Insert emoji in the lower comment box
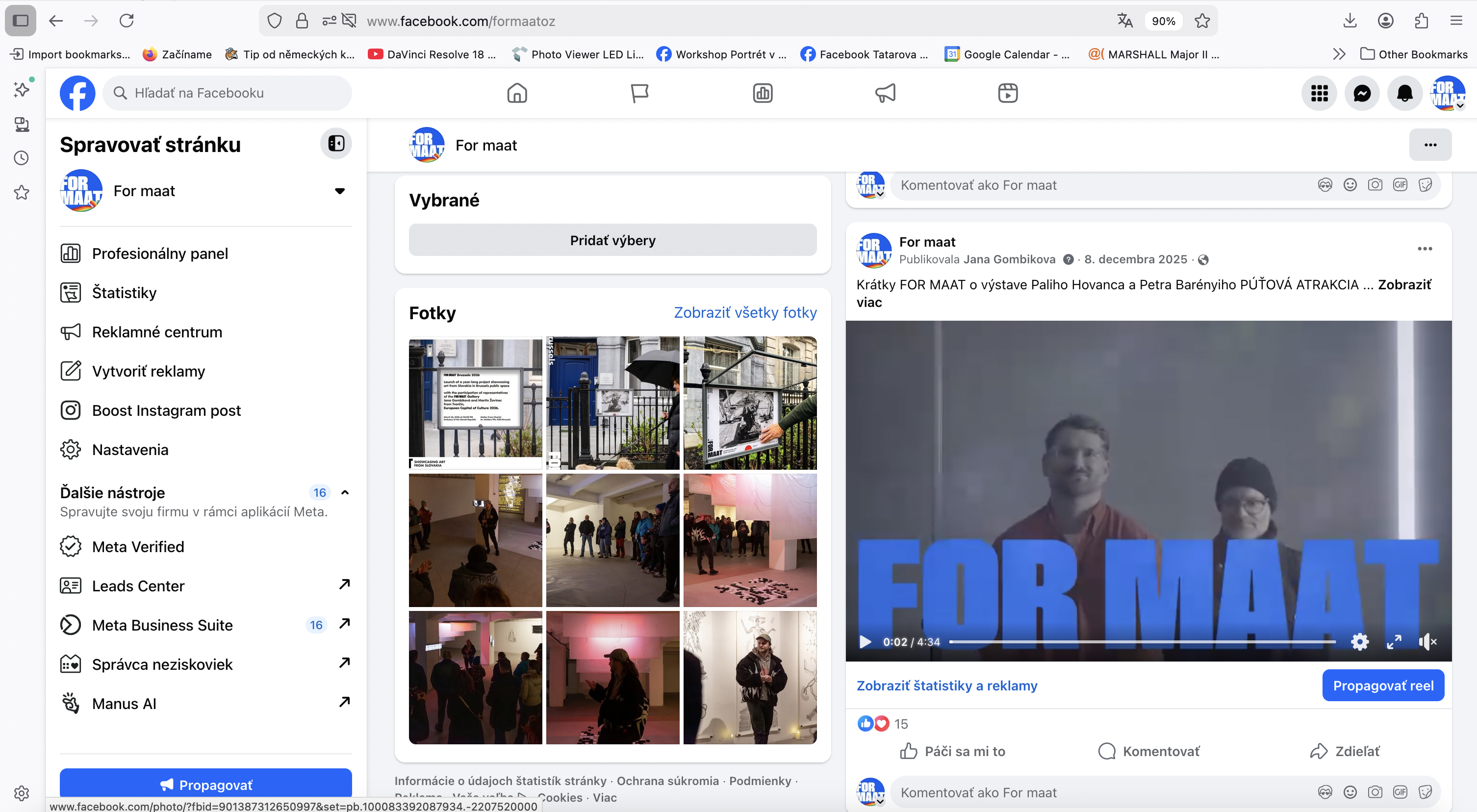The width and height of the screenshot is (1477, 812). point(1350,792)
